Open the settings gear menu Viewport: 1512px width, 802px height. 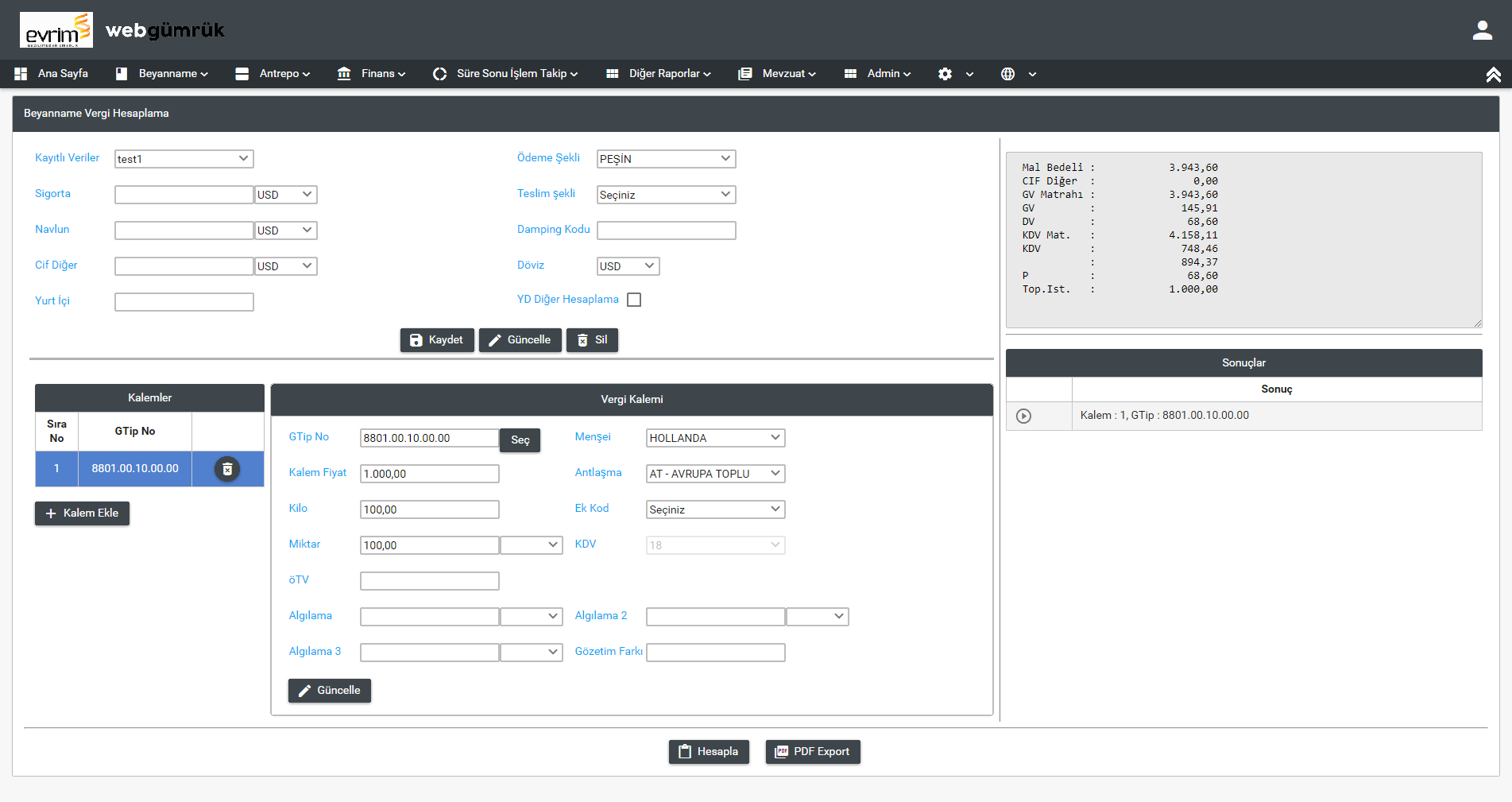coord(954,74)
